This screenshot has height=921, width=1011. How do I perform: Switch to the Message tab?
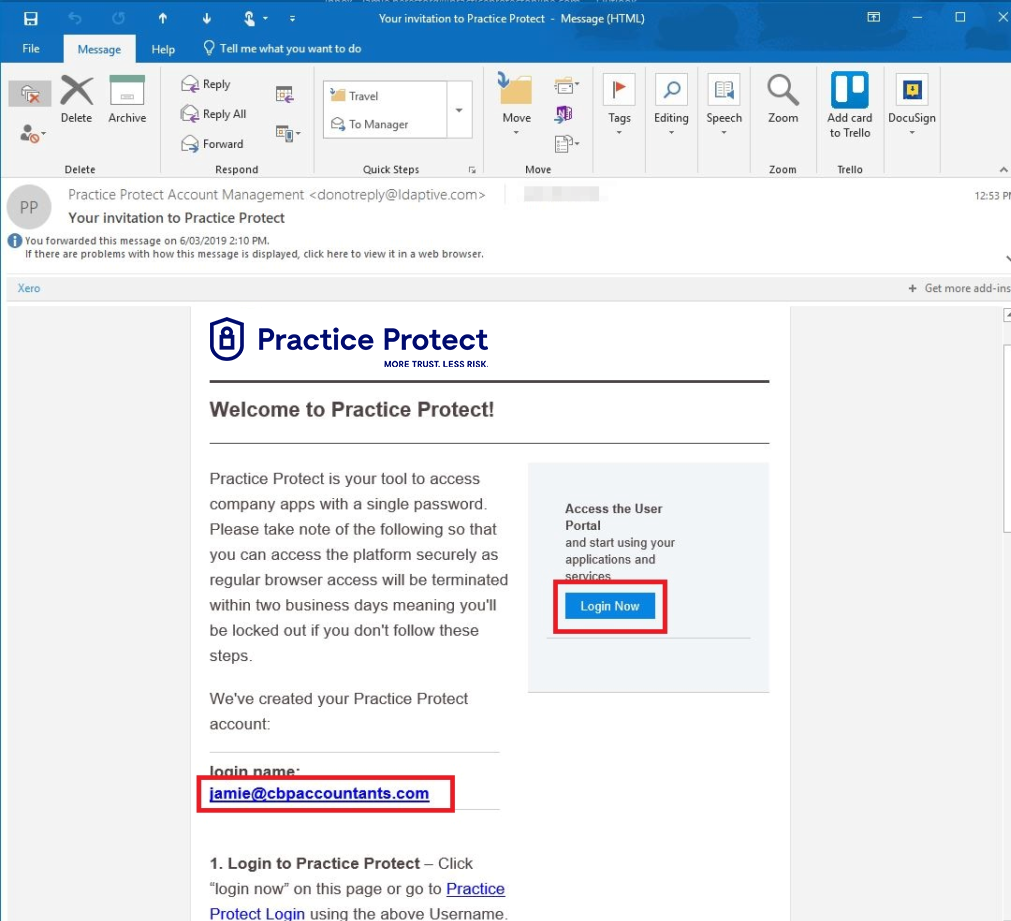coord(99,49)
